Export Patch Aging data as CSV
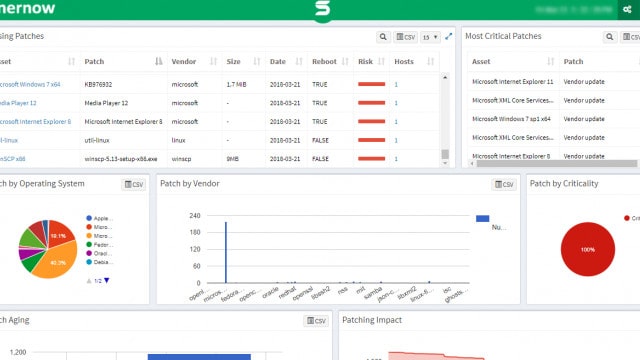 point(316,321)
